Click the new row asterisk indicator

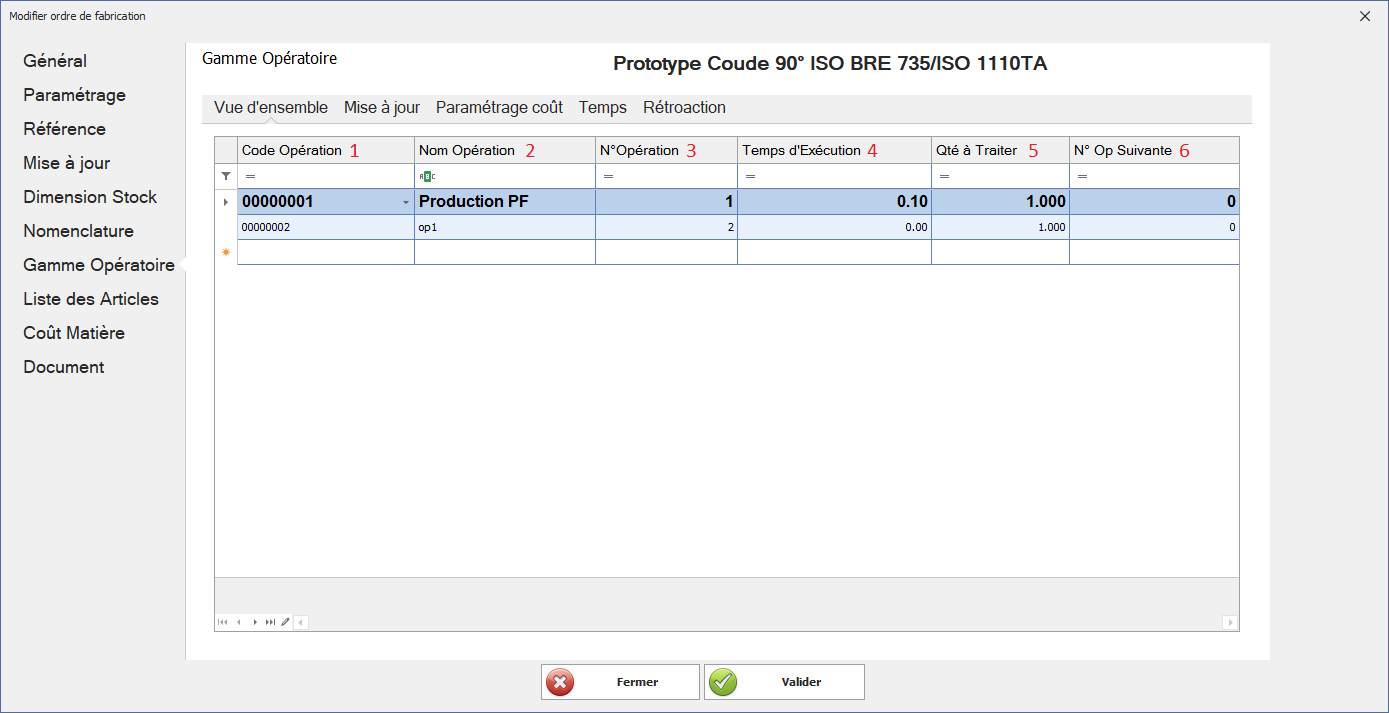click(x=226, y=253)
